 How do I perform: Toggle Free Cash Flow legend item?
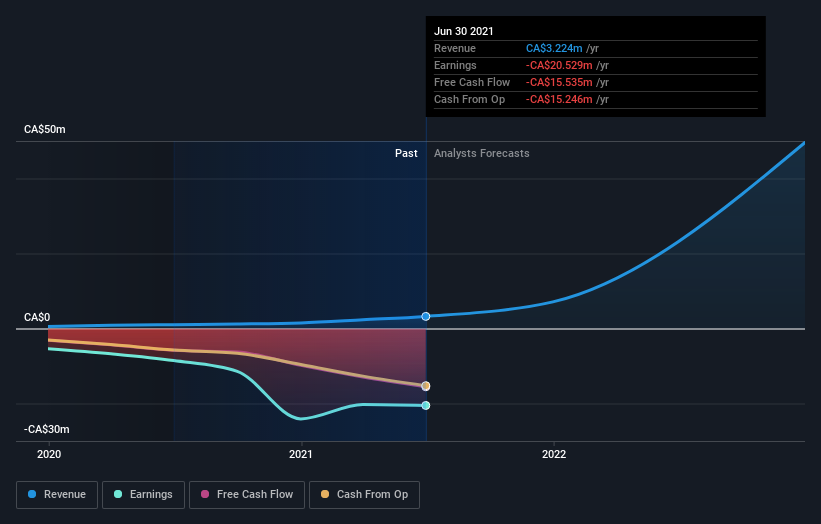point(245,494)
